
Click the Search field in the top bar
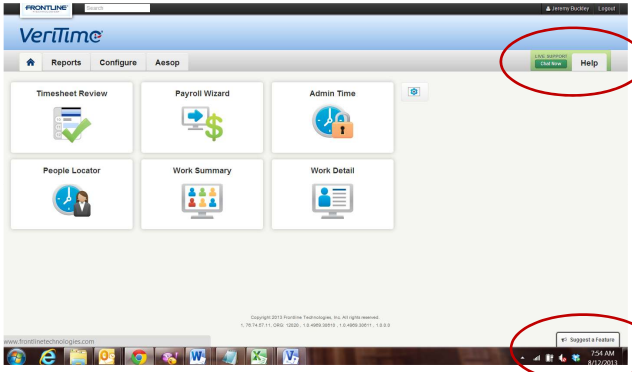coord(117,8)
